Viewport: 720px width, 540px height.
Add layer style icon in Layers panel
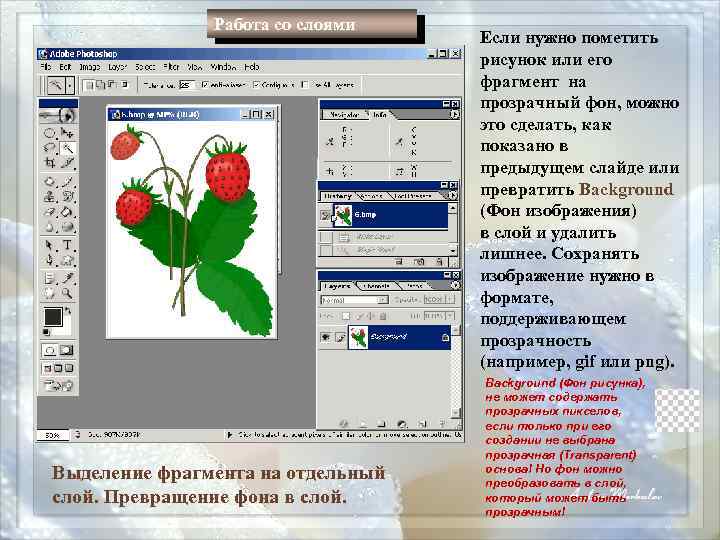pyautogui.click(x=343, y=423)
